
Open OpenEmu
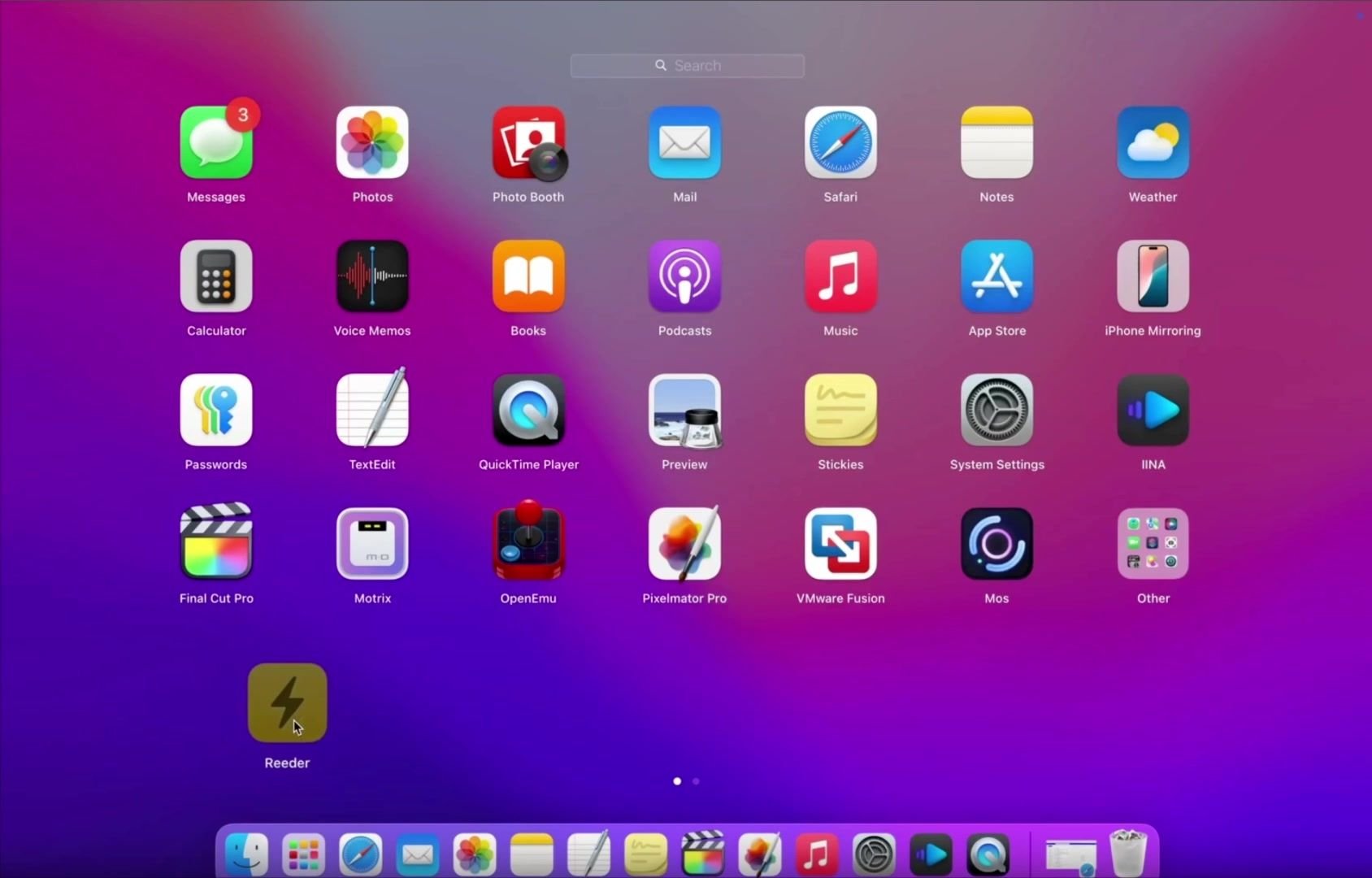point(528,541)
